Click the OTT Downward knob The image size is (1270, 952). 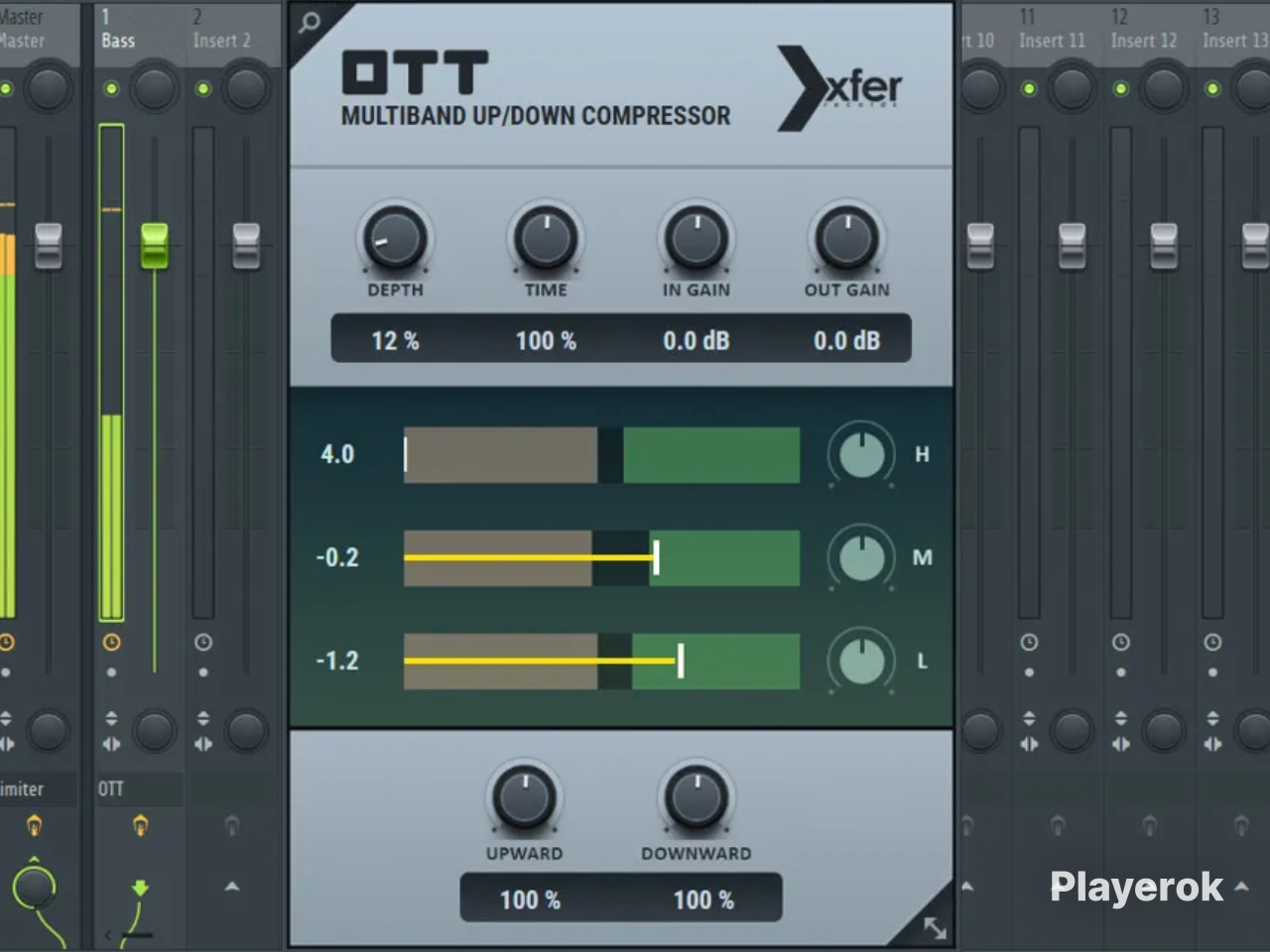tap(697, 798)
